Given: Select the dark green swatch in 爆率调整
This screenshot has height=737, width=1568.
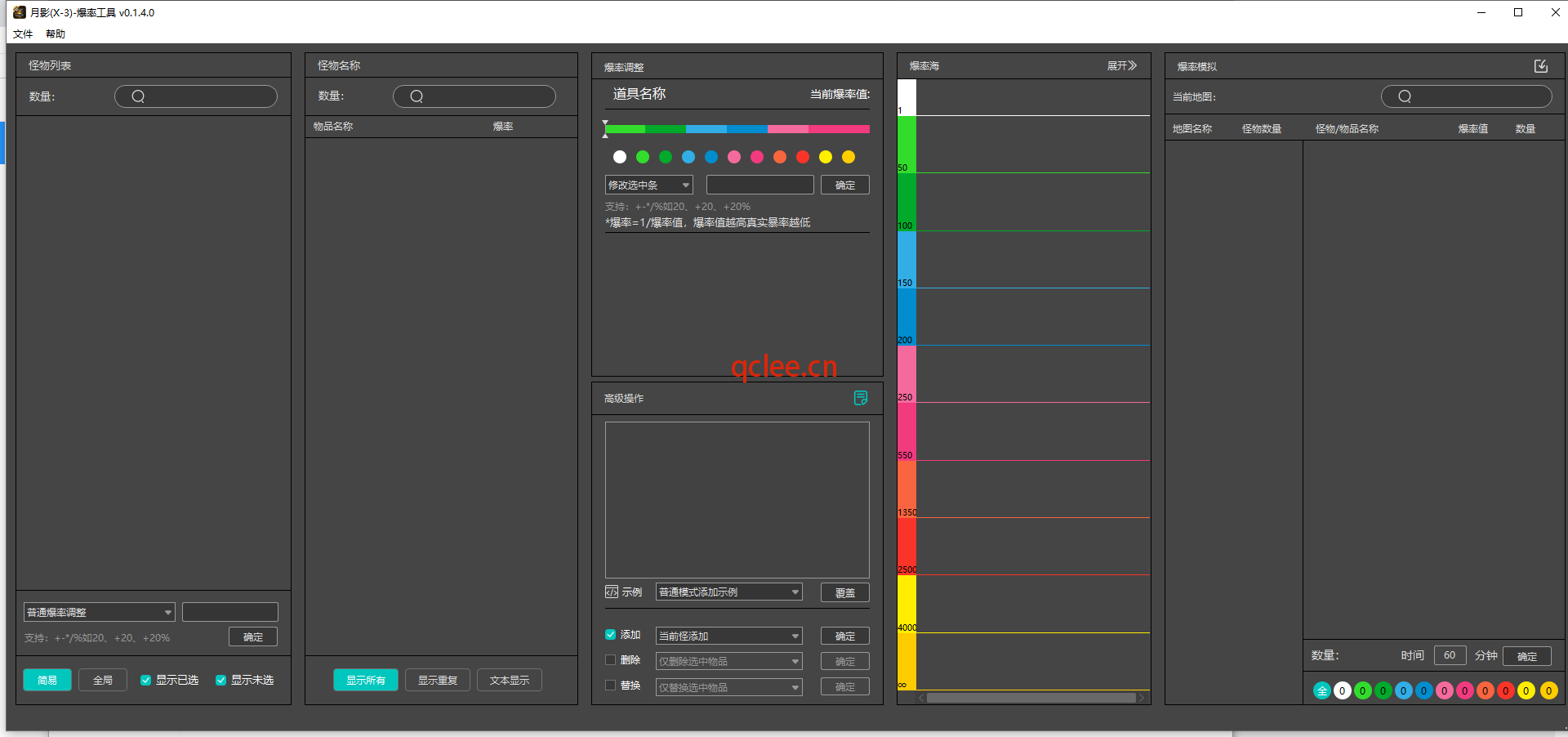Looking at the screenshot, I should [666, 157].
